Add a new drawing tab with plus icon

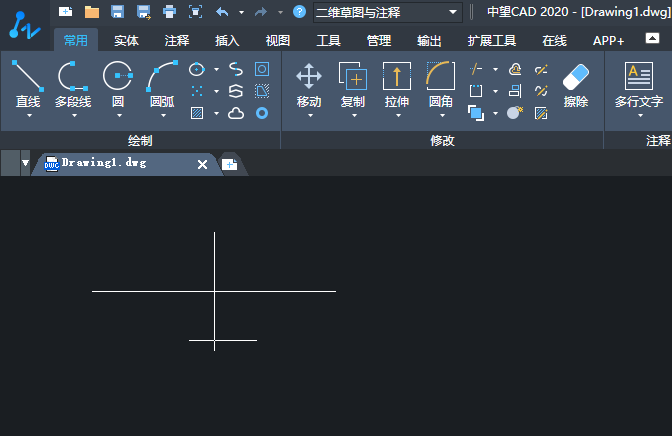230,164
